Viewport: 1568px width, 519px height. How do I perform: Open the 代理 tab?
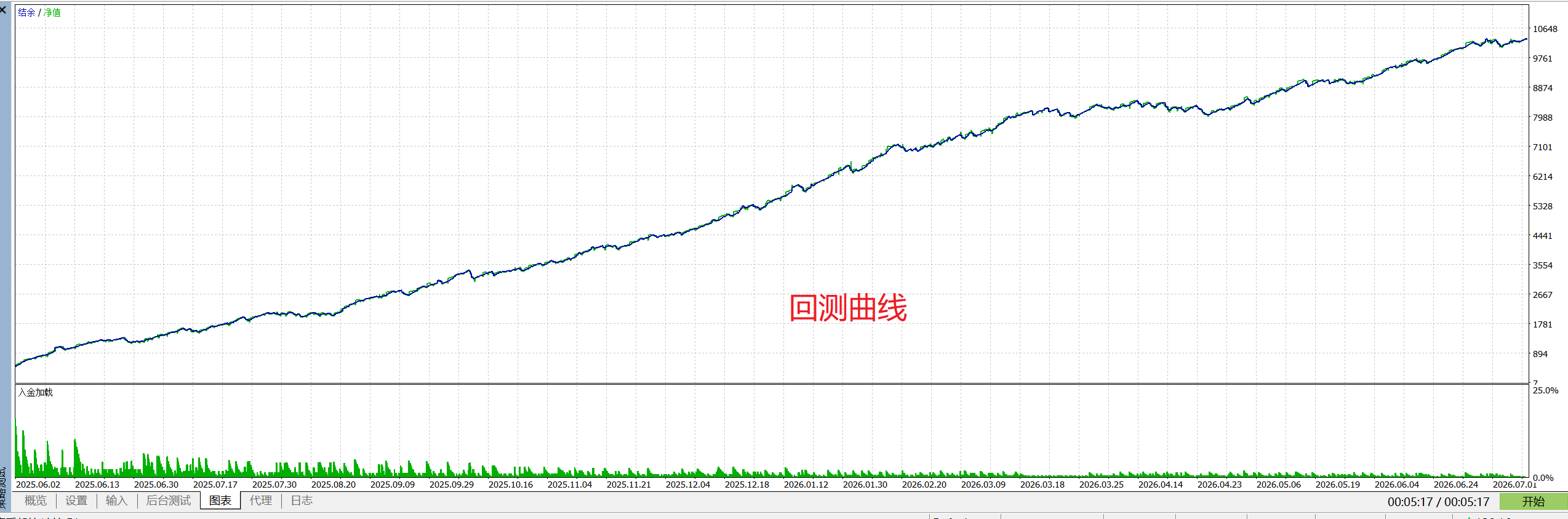pyautogui.click(x=261, y=501)
